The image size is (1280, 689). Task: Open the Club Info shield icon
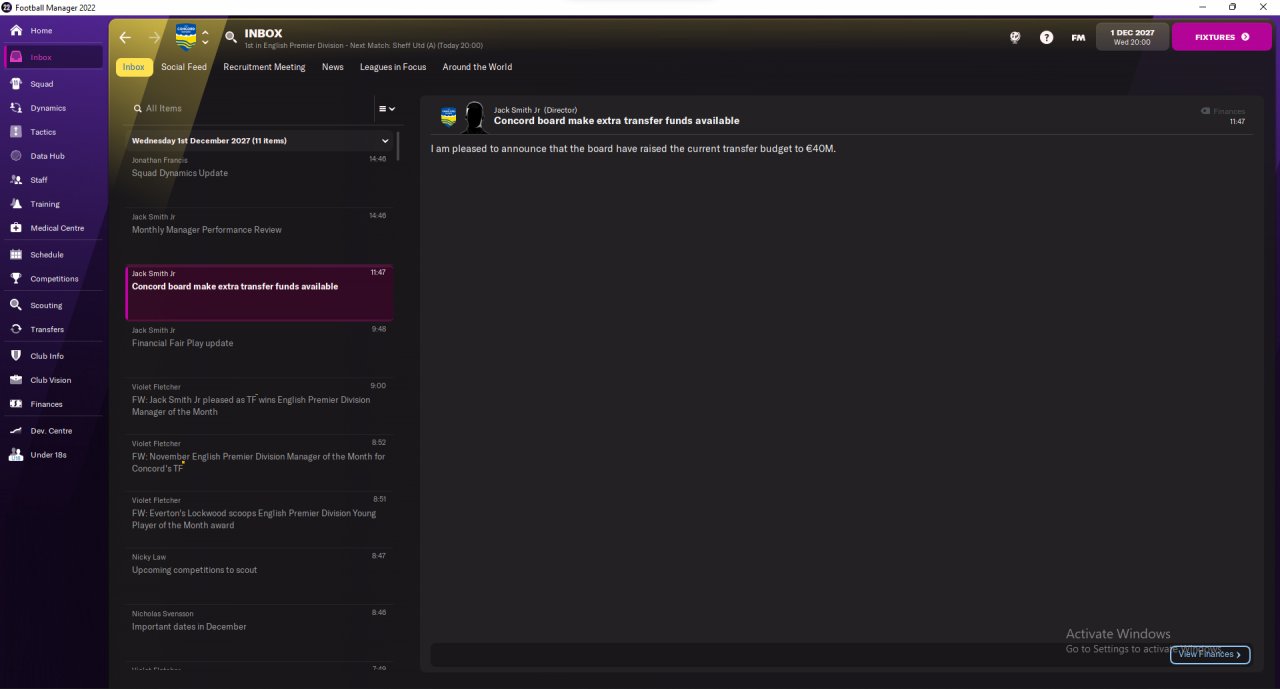pos(16,356)
